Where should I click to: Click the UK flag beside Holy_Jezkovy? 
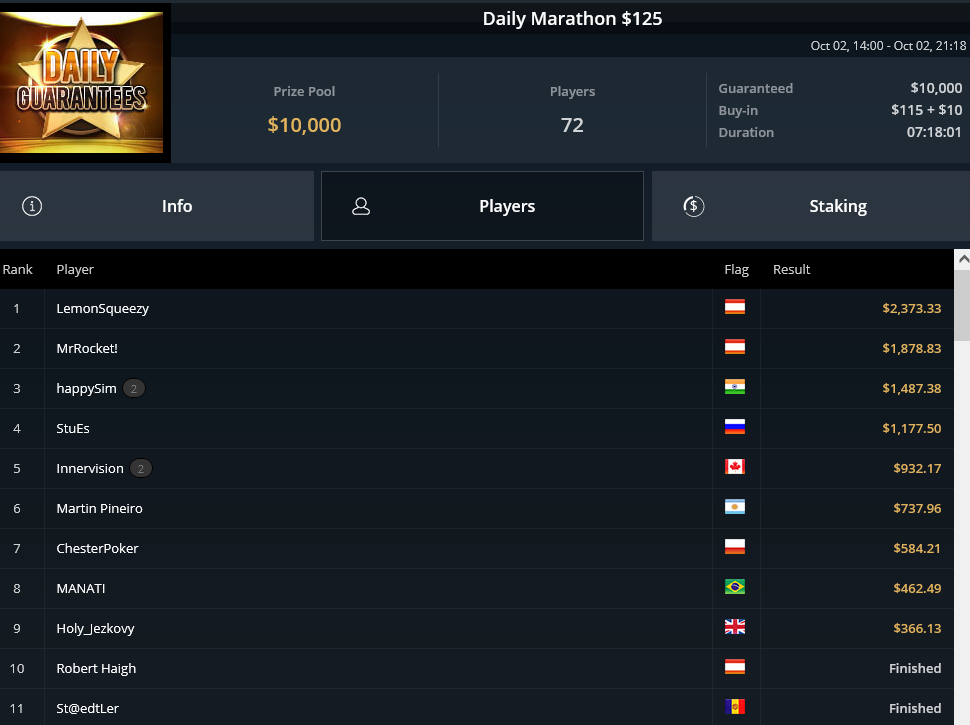[x=734, y=627]
